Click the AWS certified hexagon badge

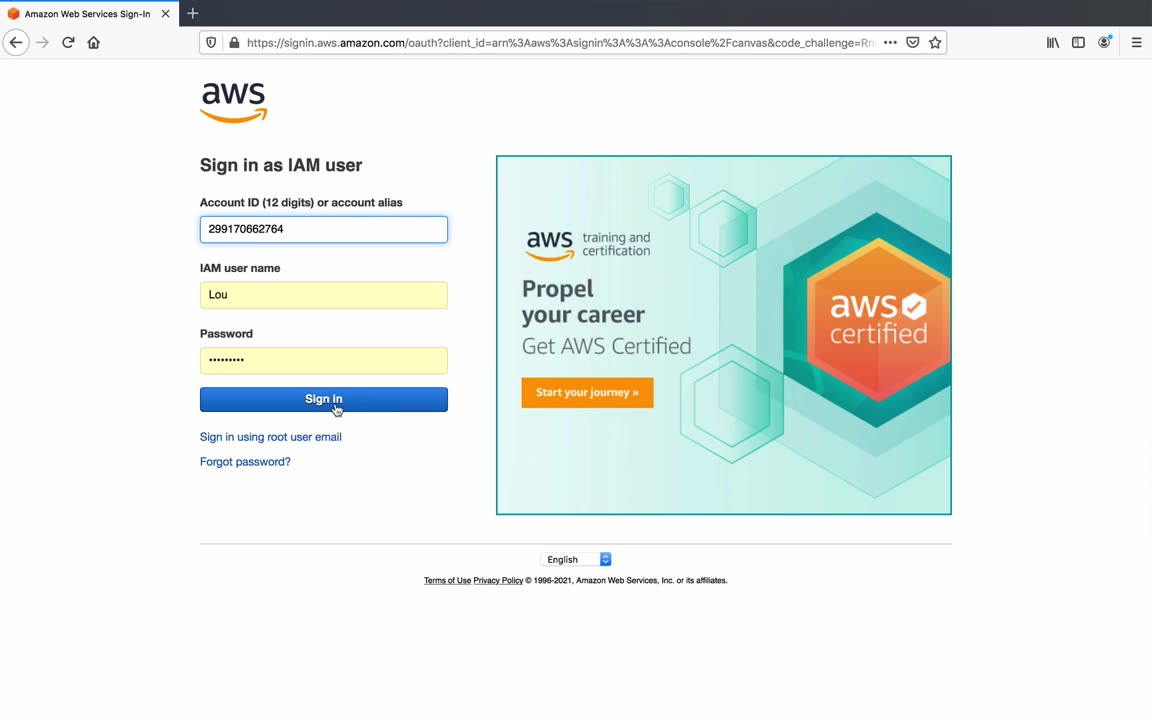[877, 320]
